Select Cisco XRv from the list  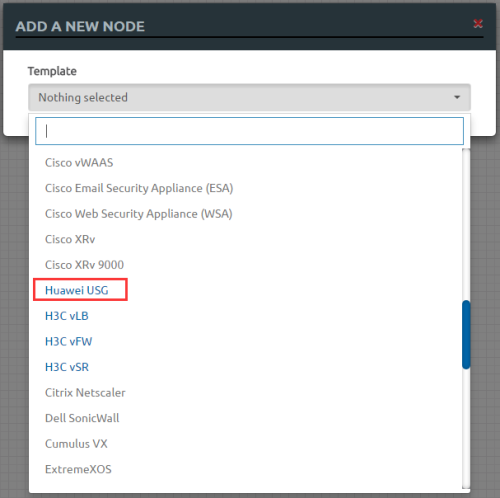pos(70,239)
